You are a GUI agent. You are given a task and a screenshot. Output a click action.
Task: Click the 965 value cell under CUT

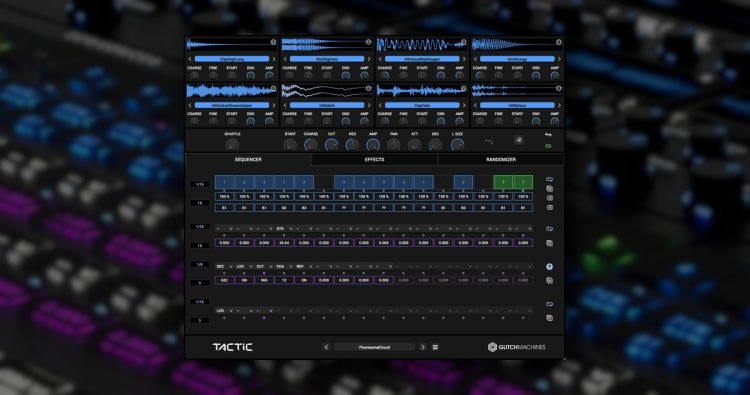pos(264,280)
